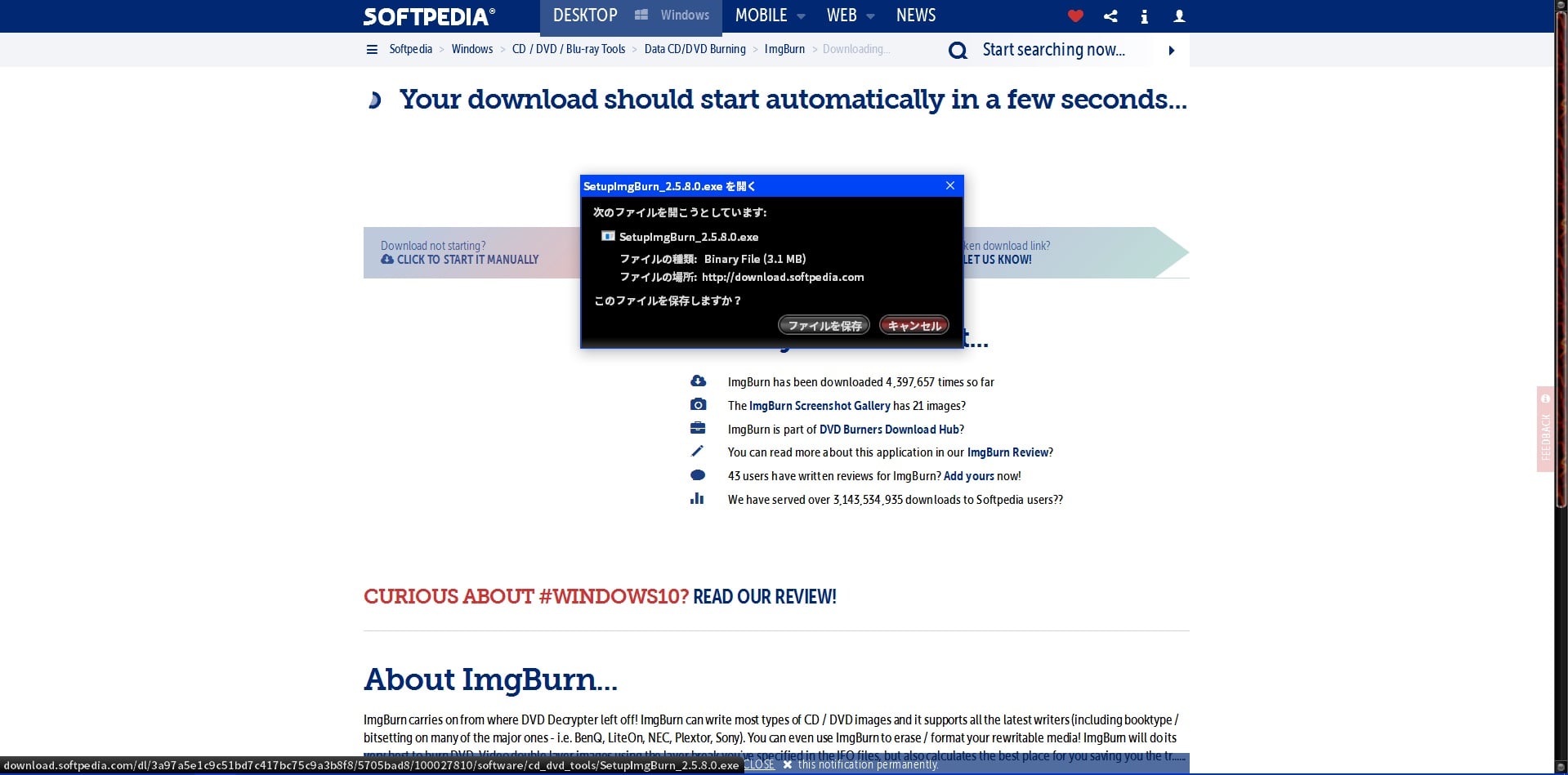Image resolution: width=1568 pixels, height=775 pixels.
Task: Select the Windows platform icon in the header
Action: tap(641, 15)
